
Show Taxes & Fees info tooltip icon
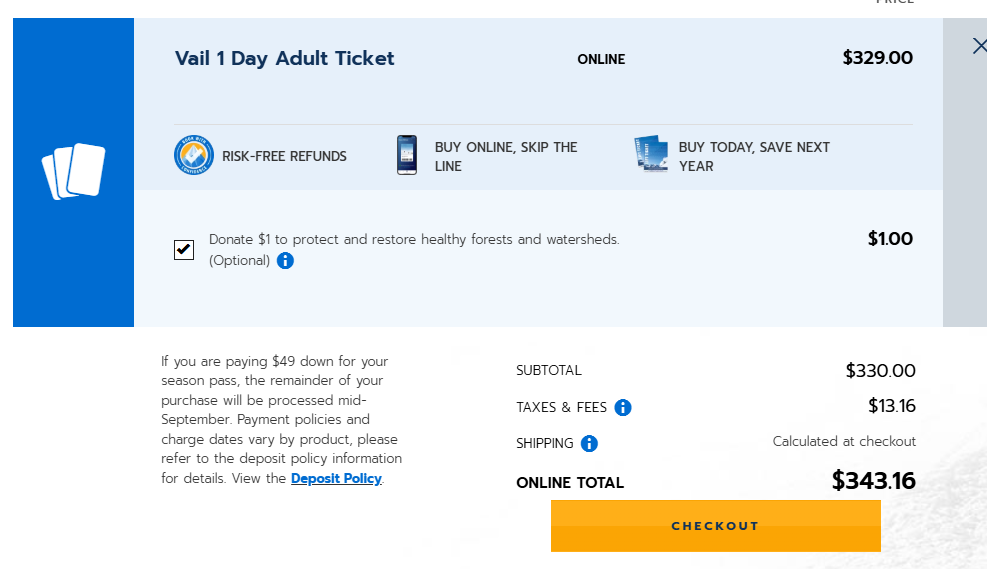[623, 408]
